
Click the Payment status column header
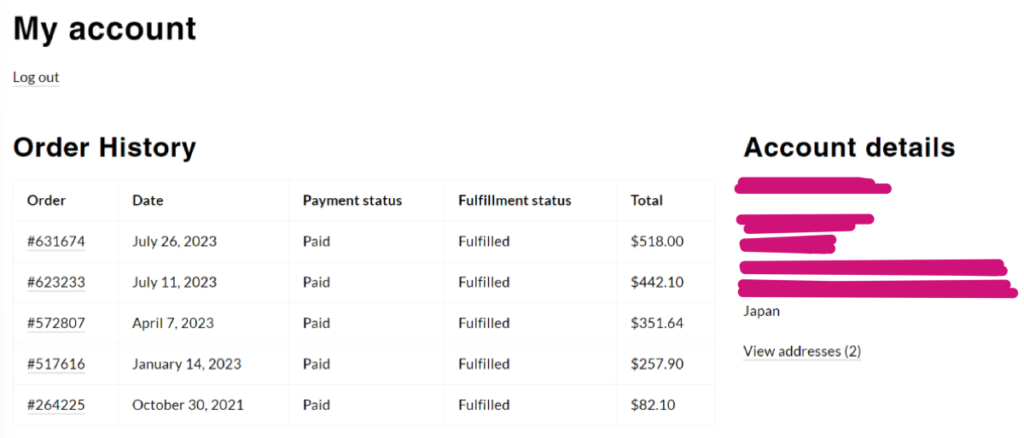pos(352,200)
